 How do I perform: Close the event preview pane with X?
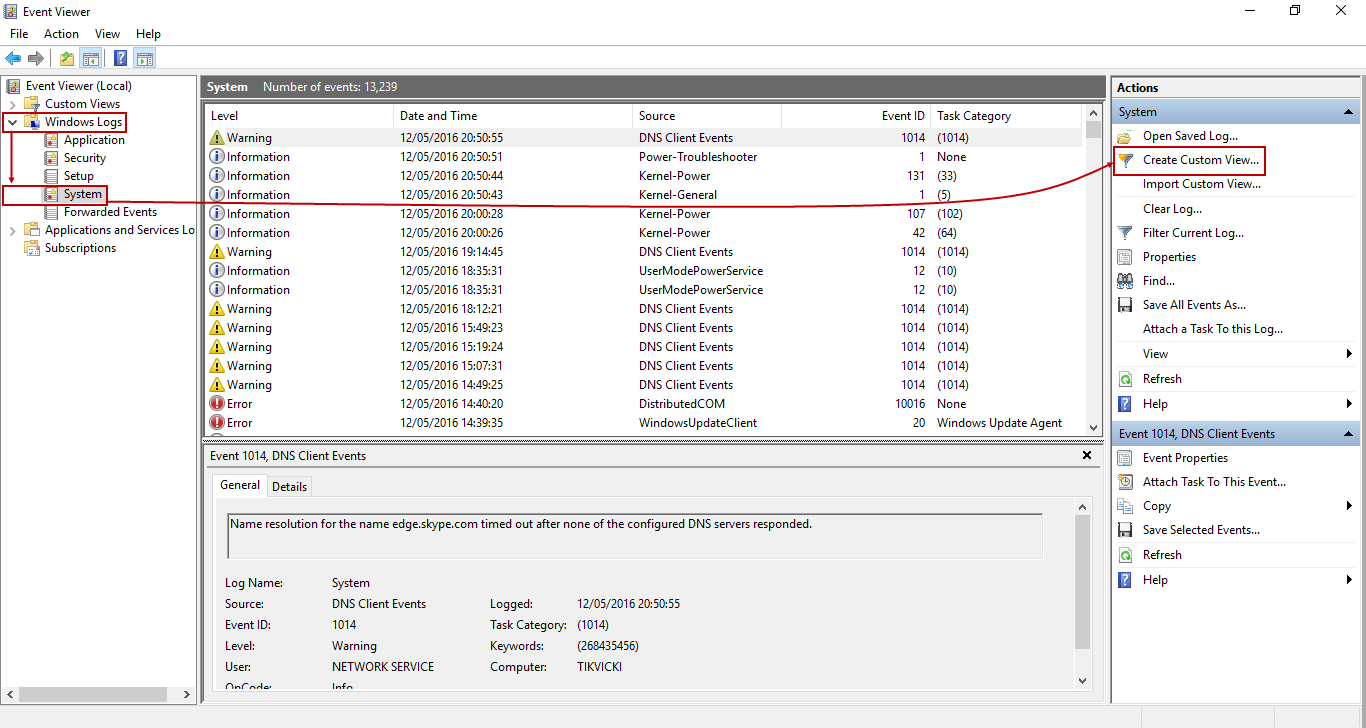click(x=1087, y=455)
